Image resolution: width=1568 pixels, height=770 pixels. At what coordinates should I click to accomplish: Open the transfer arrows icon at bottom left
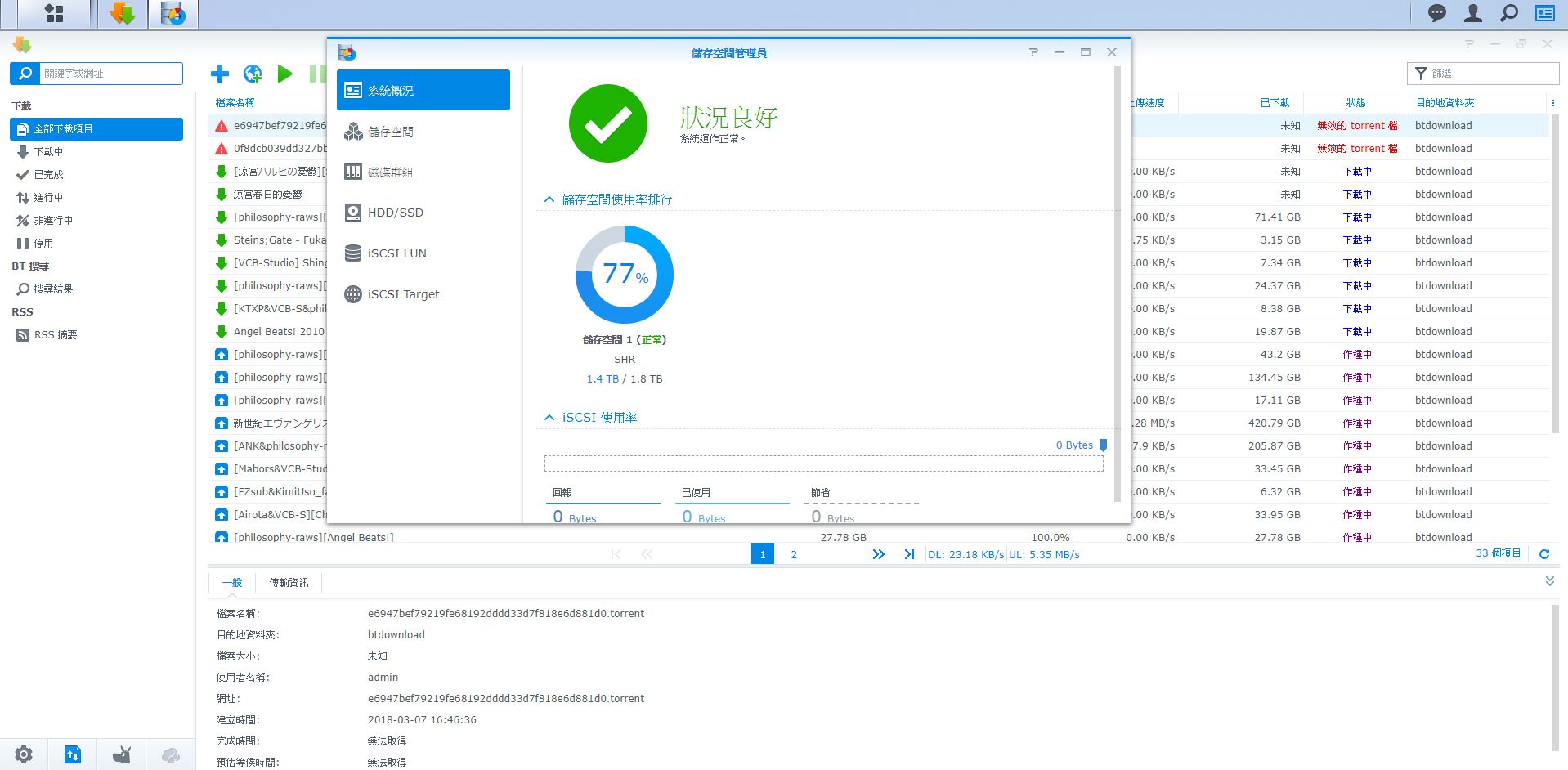point(73,754)
